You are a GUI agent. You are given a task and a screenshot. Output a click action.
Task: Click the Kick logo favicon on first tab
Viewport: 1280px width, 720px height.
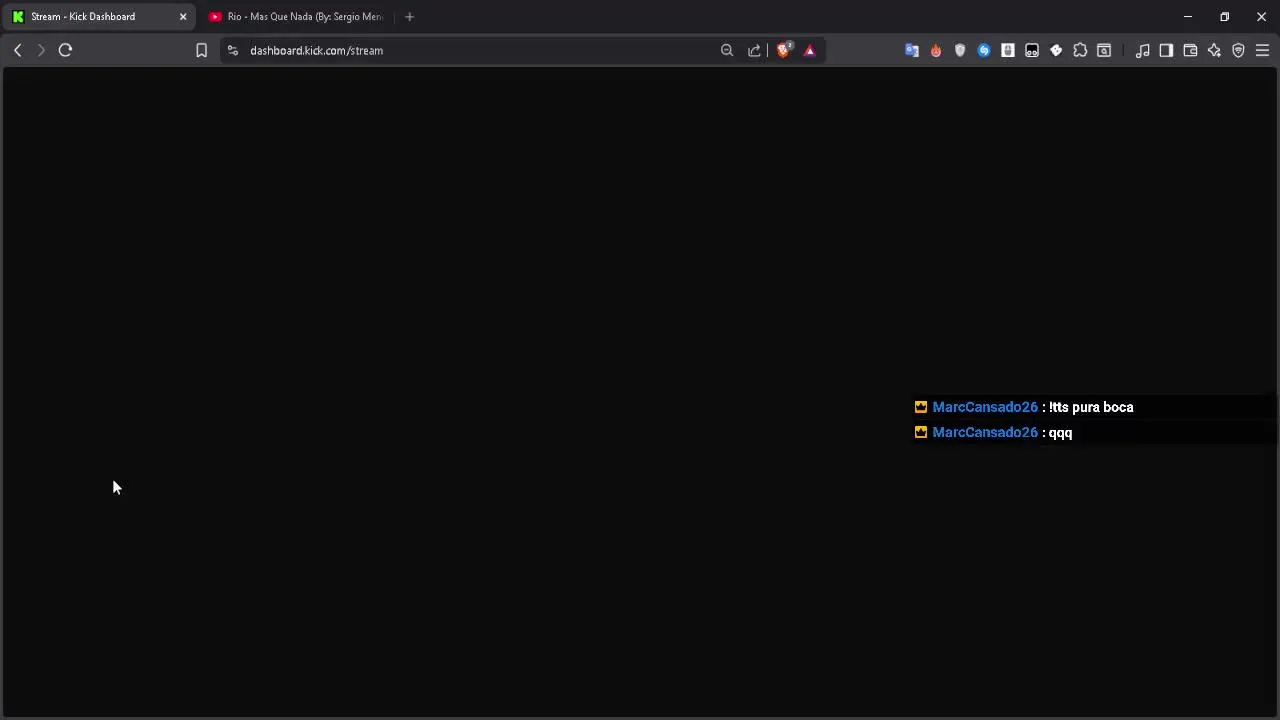pyautogui.click(x=18, y=17)
